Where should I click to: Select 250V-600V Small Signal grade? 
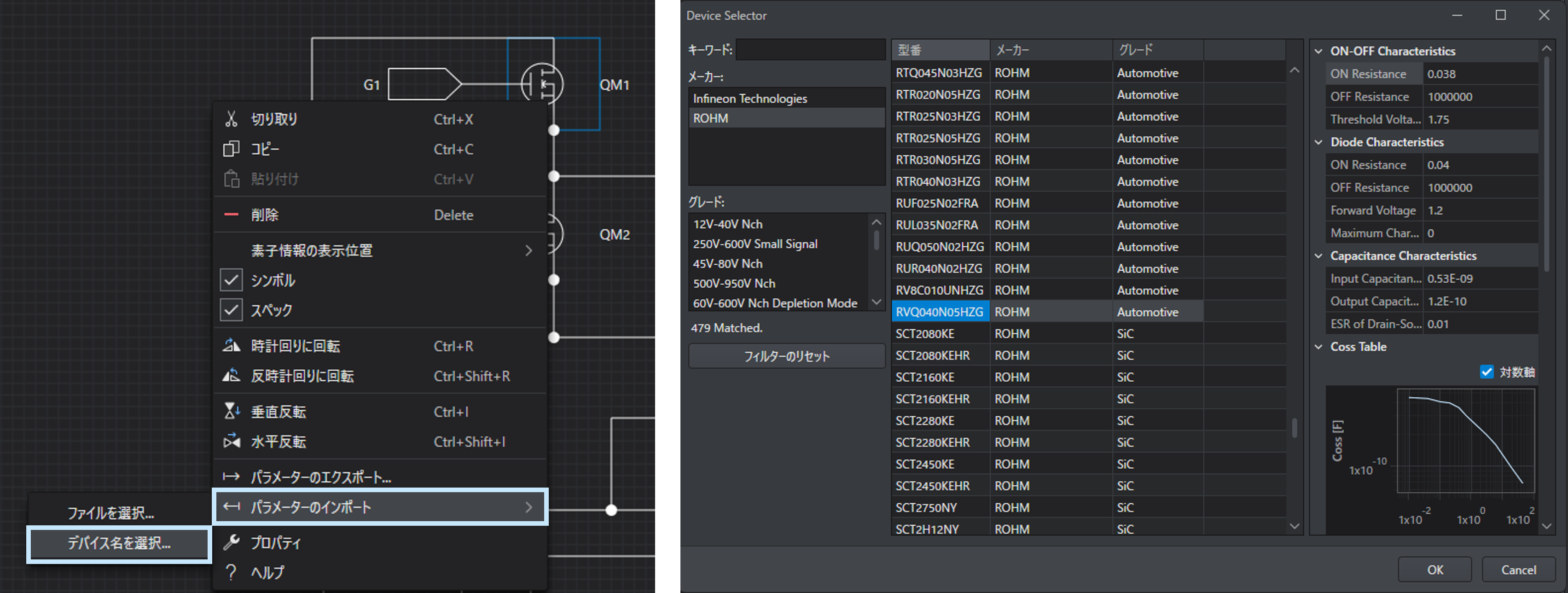pos(779,244)
